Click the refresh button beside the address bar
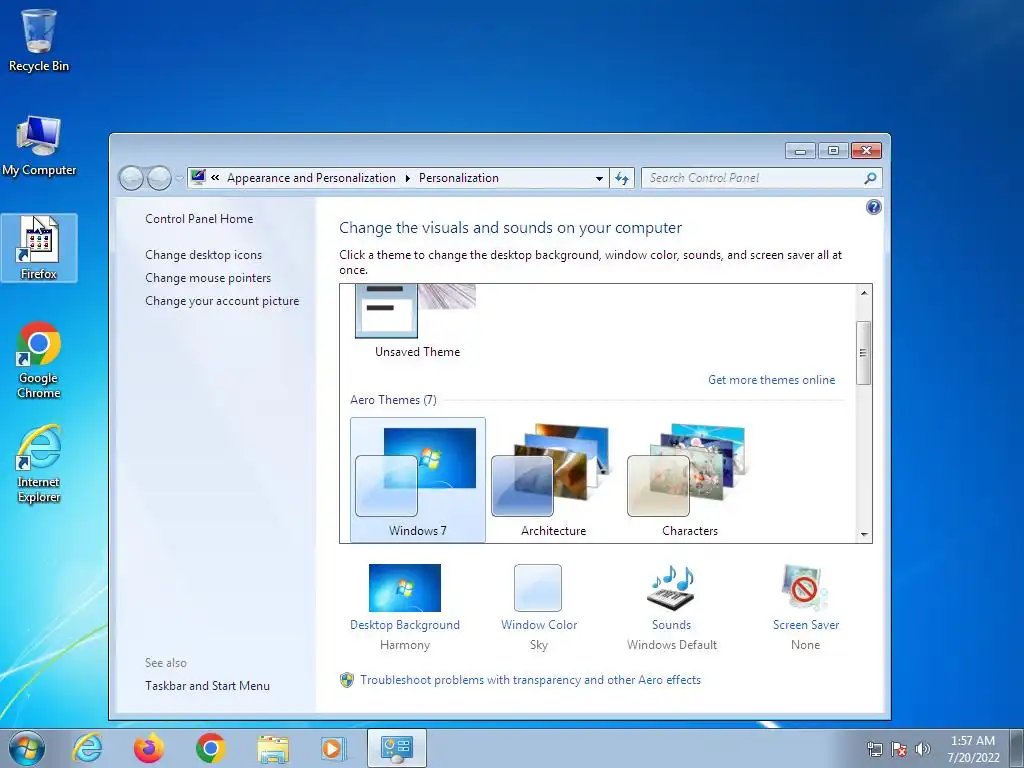This screenshot has width=1024, height=768. (622, 178)
